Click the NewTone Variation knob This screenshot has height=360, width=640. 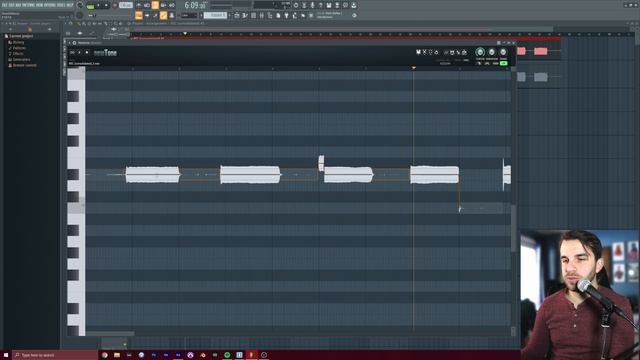[492, 52]
